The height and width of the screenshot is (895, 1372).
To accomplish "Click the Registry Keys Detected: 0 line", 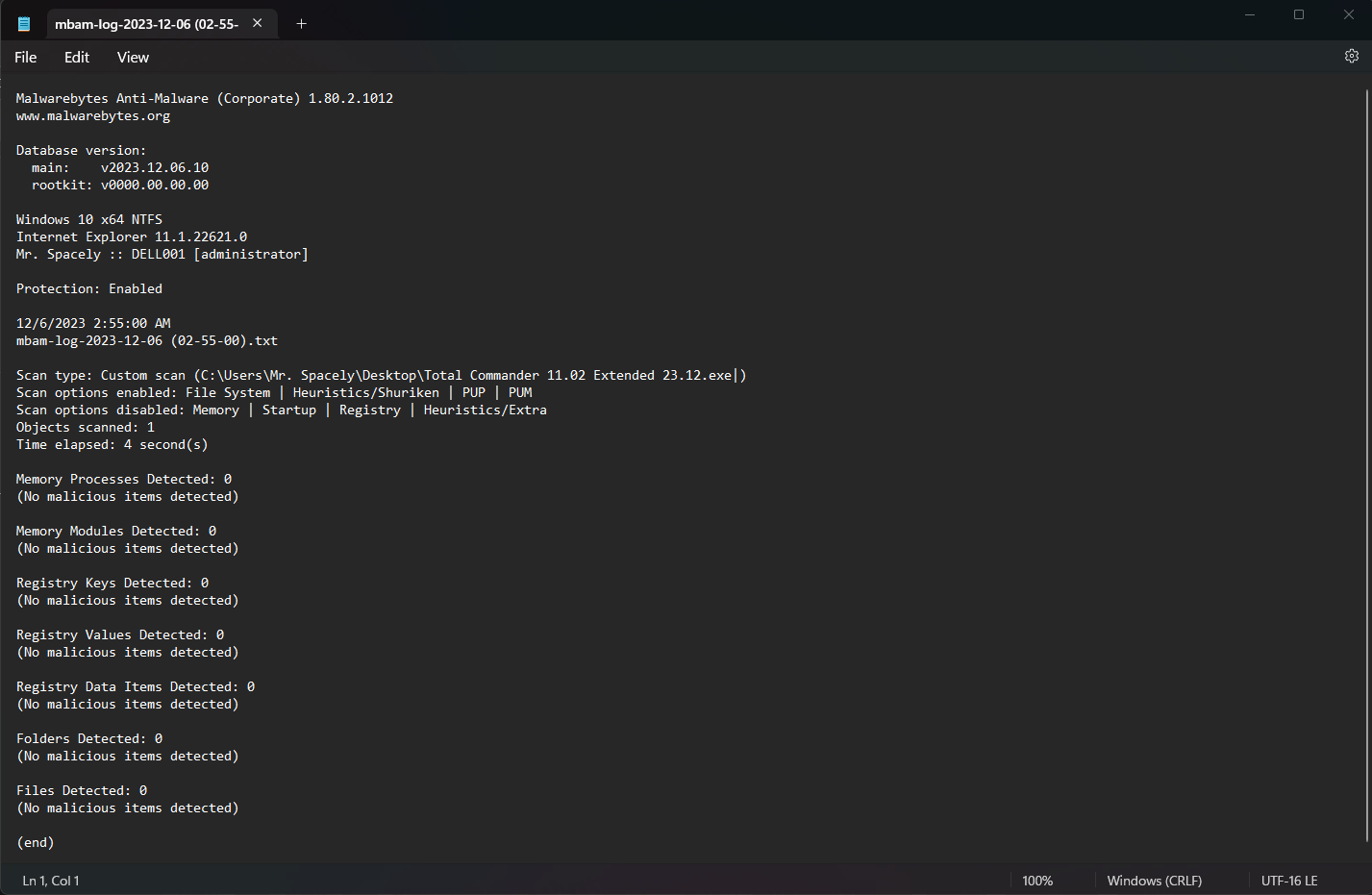I will pos(112,583).
